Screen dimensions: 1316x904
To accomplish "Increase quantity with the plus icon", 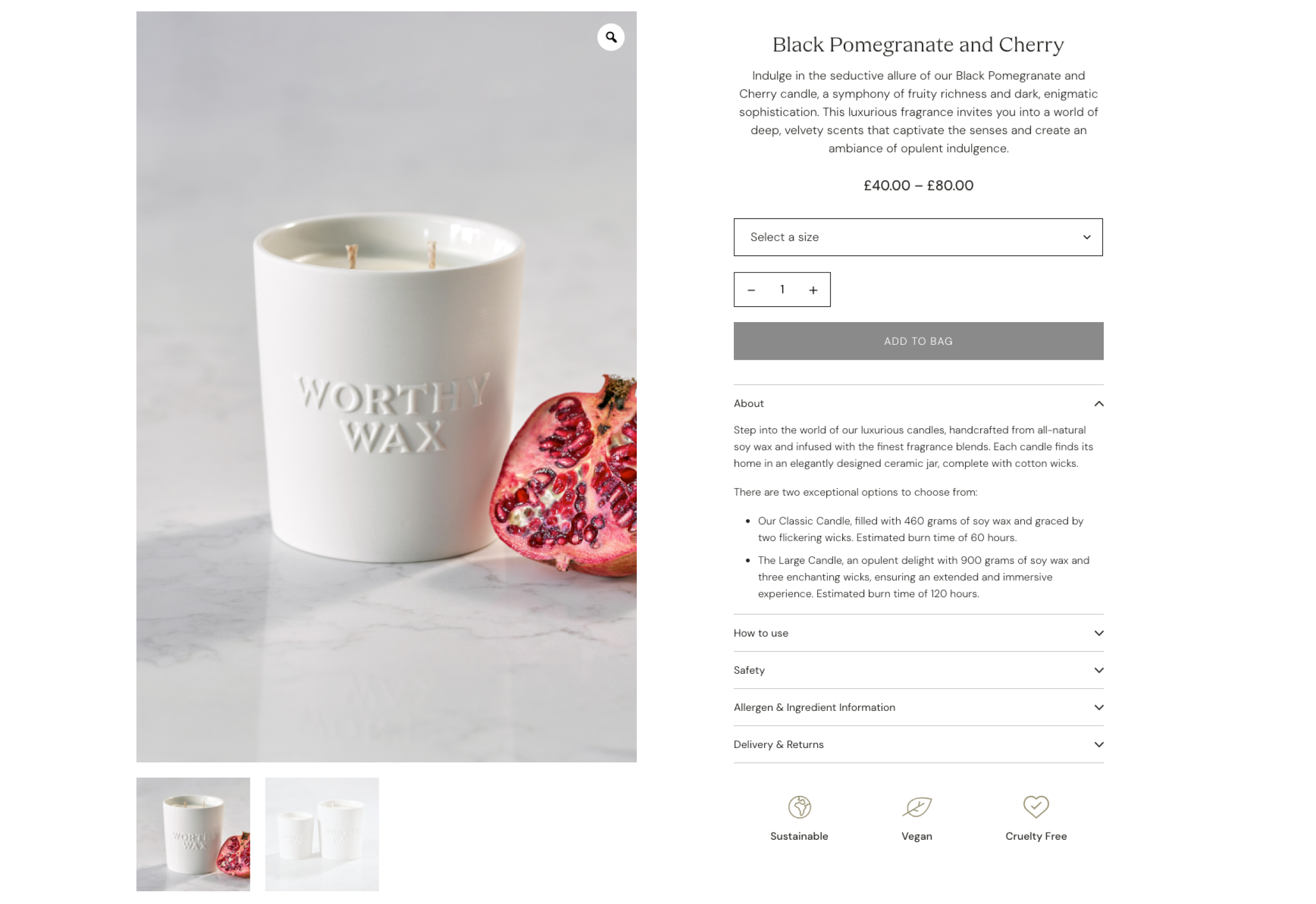I will pos(813,290).
